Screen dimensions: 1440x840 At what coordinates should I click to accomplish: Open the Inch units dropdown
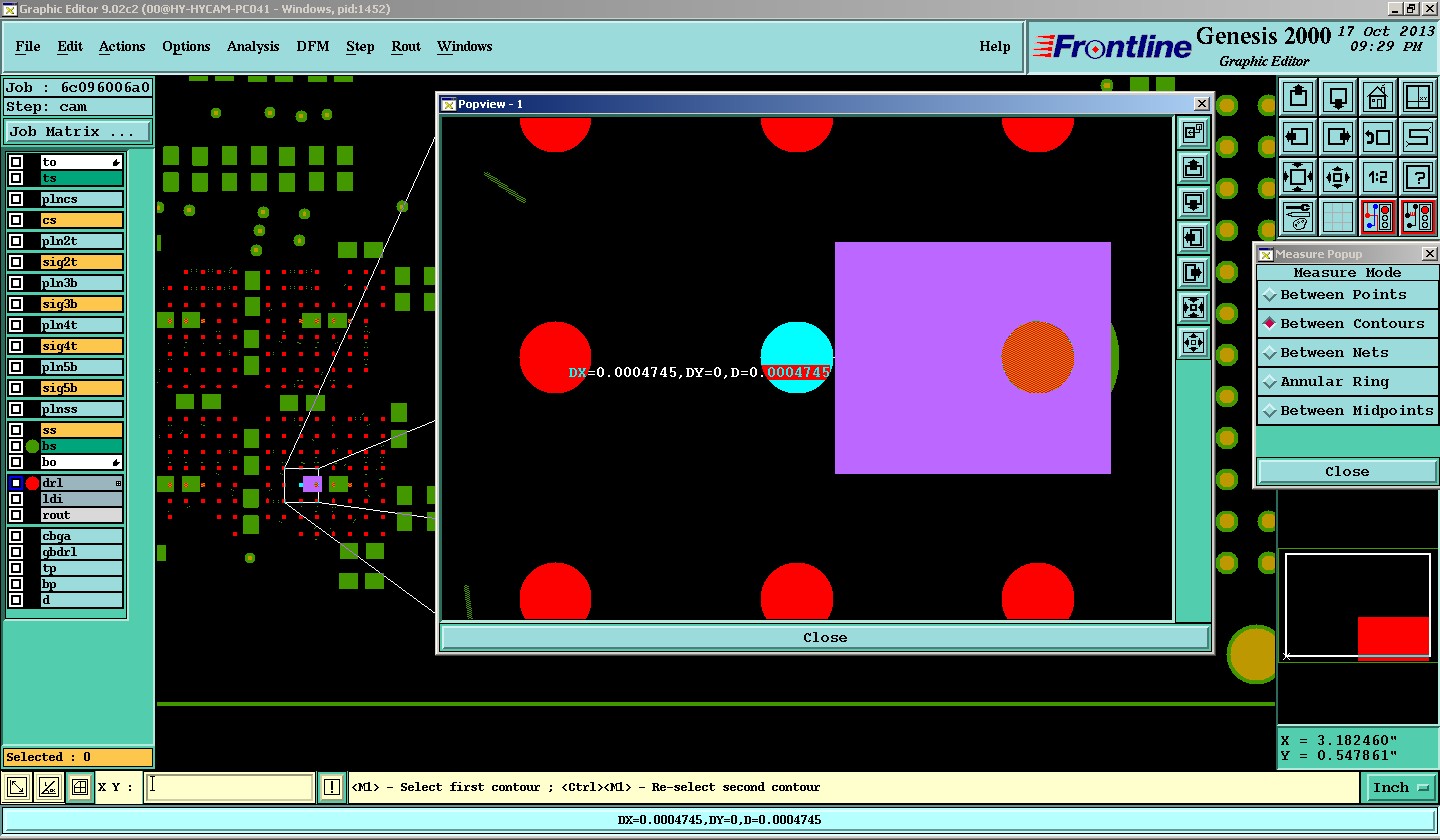pos(1399,788)
